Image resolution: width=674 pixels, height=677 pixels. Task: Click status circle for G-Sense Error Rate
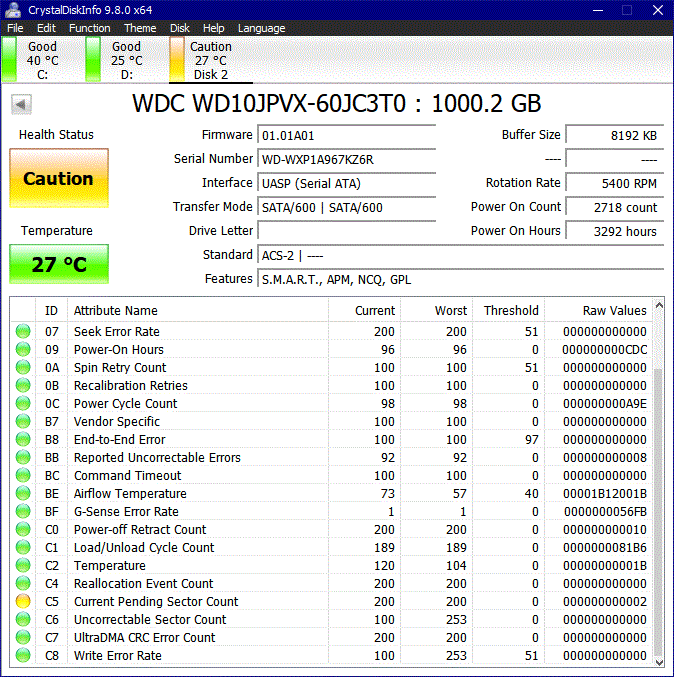[23, 512]
